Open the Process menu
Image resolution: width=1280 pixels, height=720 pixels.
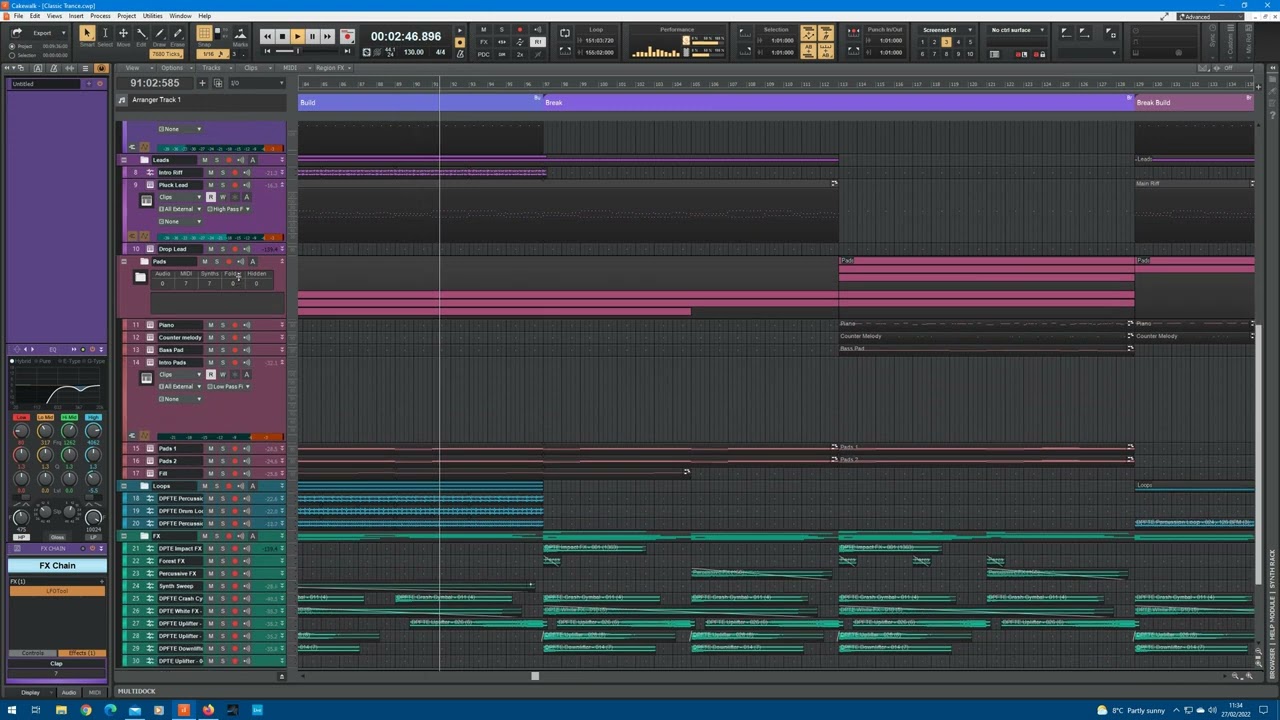(x=100, y=16)
